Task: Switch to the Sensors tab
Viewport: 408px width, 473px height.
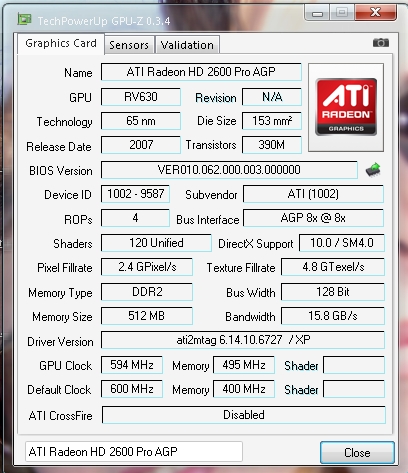Action: (129, 45)
